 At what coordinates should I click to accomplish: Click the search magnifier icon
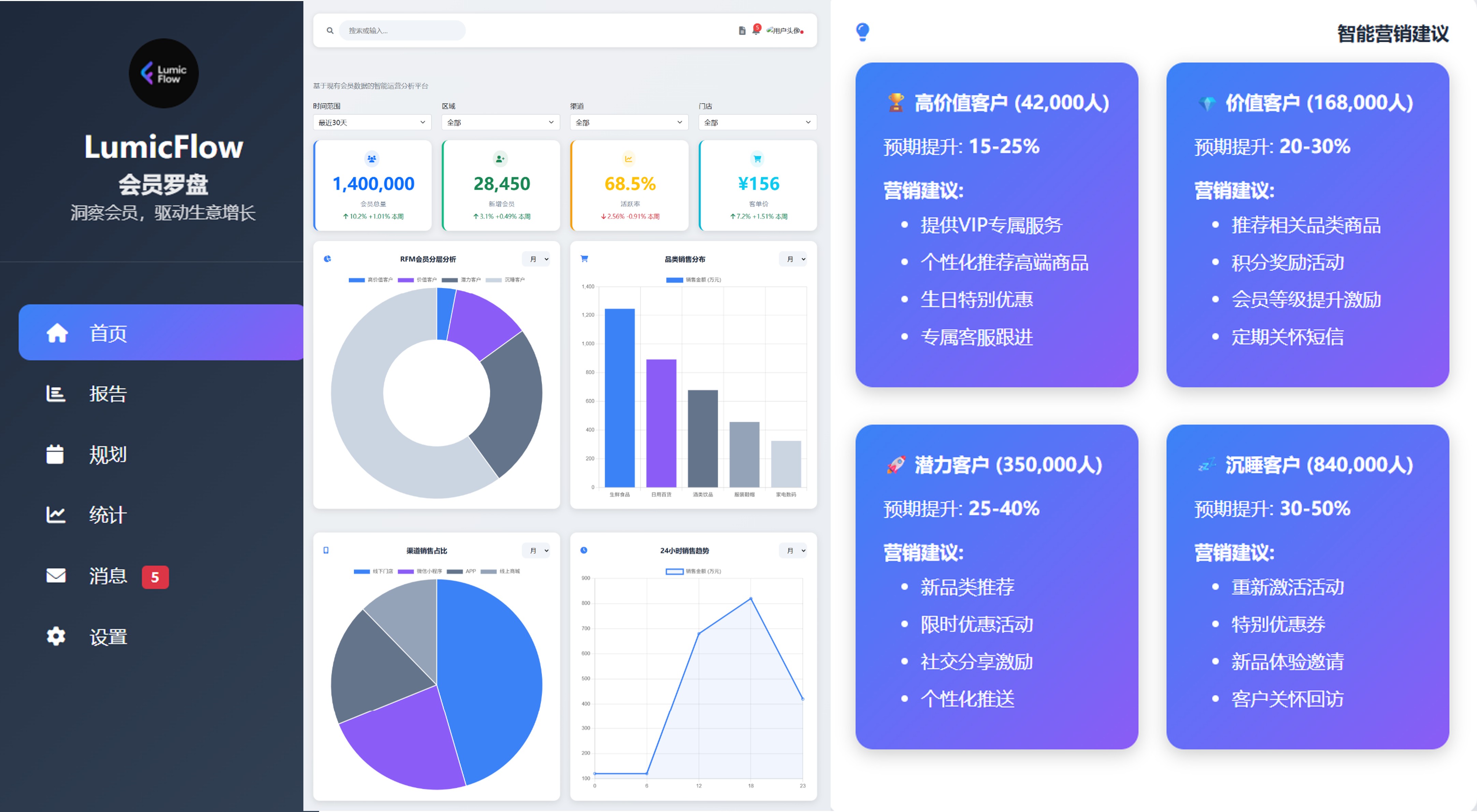pos(330,30)
